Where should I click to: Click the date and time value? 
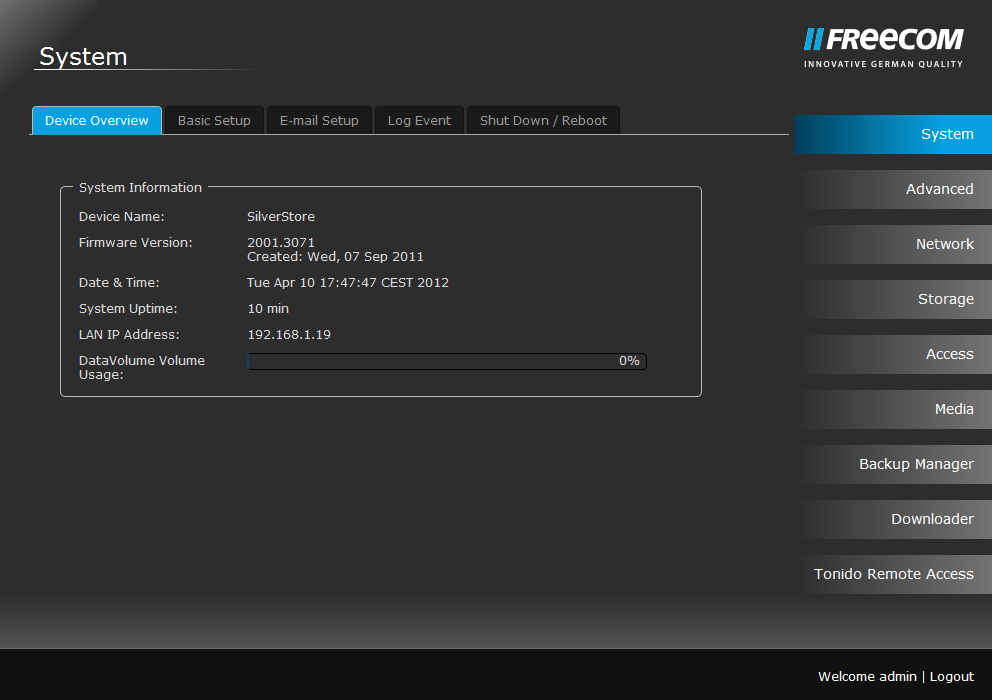(x=348, y=283)
